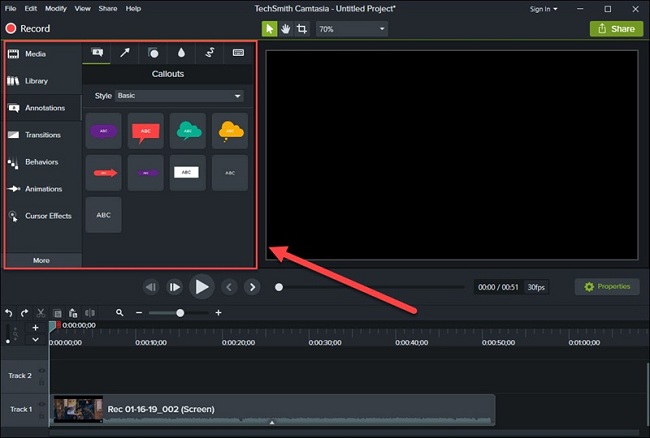Viewport: 650px width, 438px height.
Task: Open the Blur and Highlight annotation tab
Action: (181, 52)
